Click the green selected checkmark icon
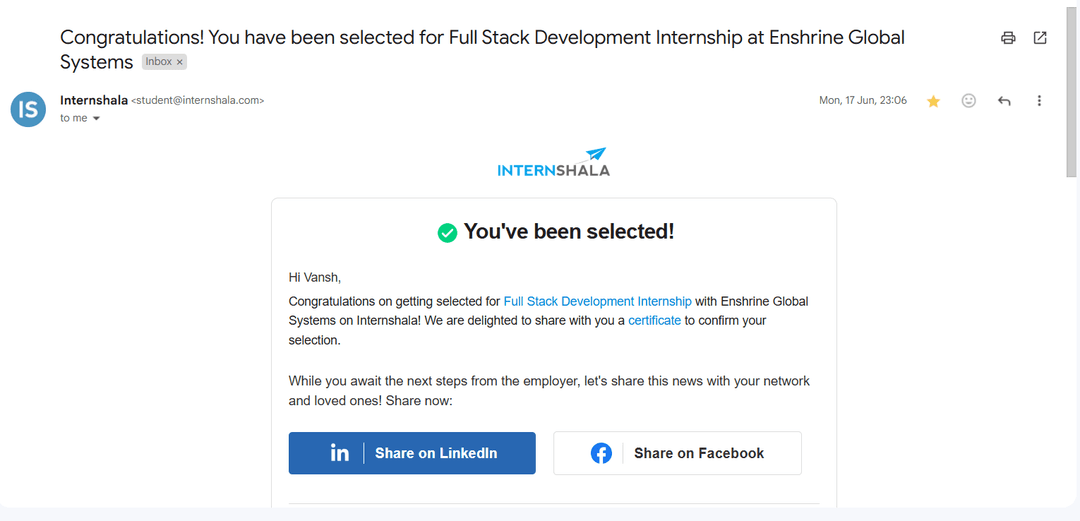This screenshot has width=1080, height=521. pyautogui.click(x=447, y=232)
